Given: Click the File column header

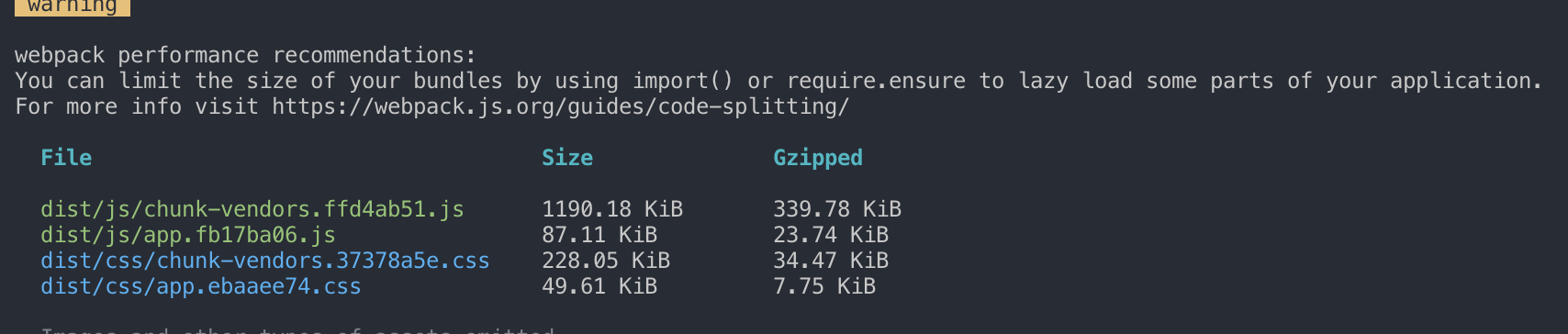Looking at the screenshot, I should (x=66, y=158).
